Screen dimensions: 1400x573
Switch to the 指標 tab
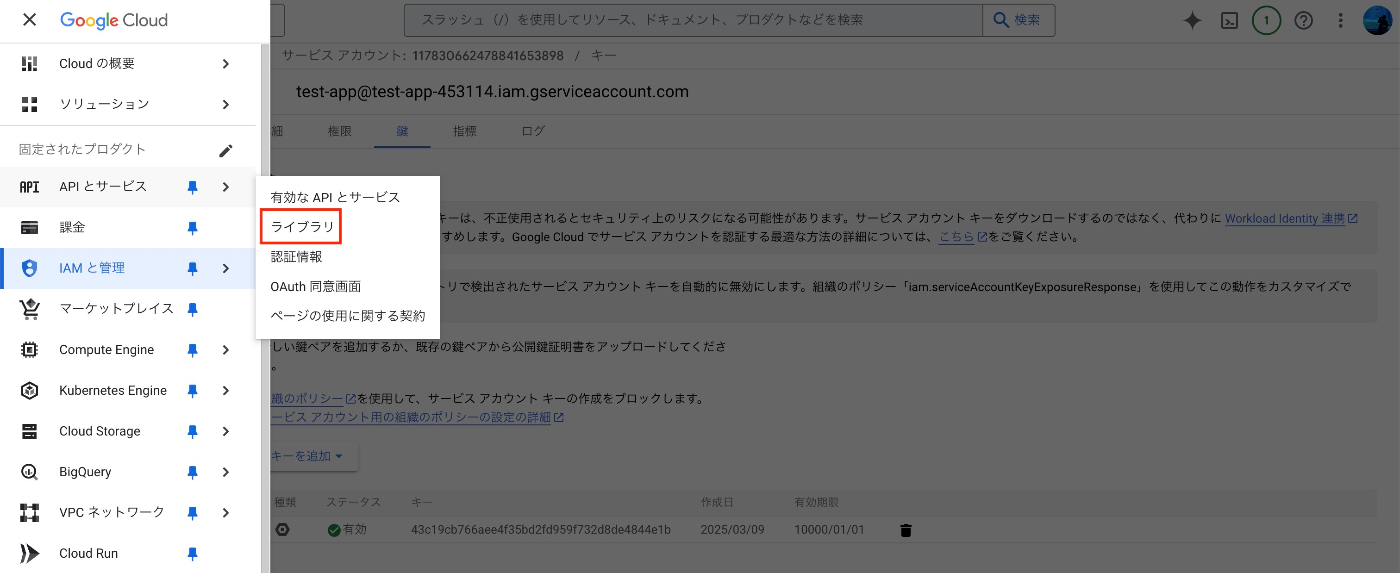(x=464, y=131)
